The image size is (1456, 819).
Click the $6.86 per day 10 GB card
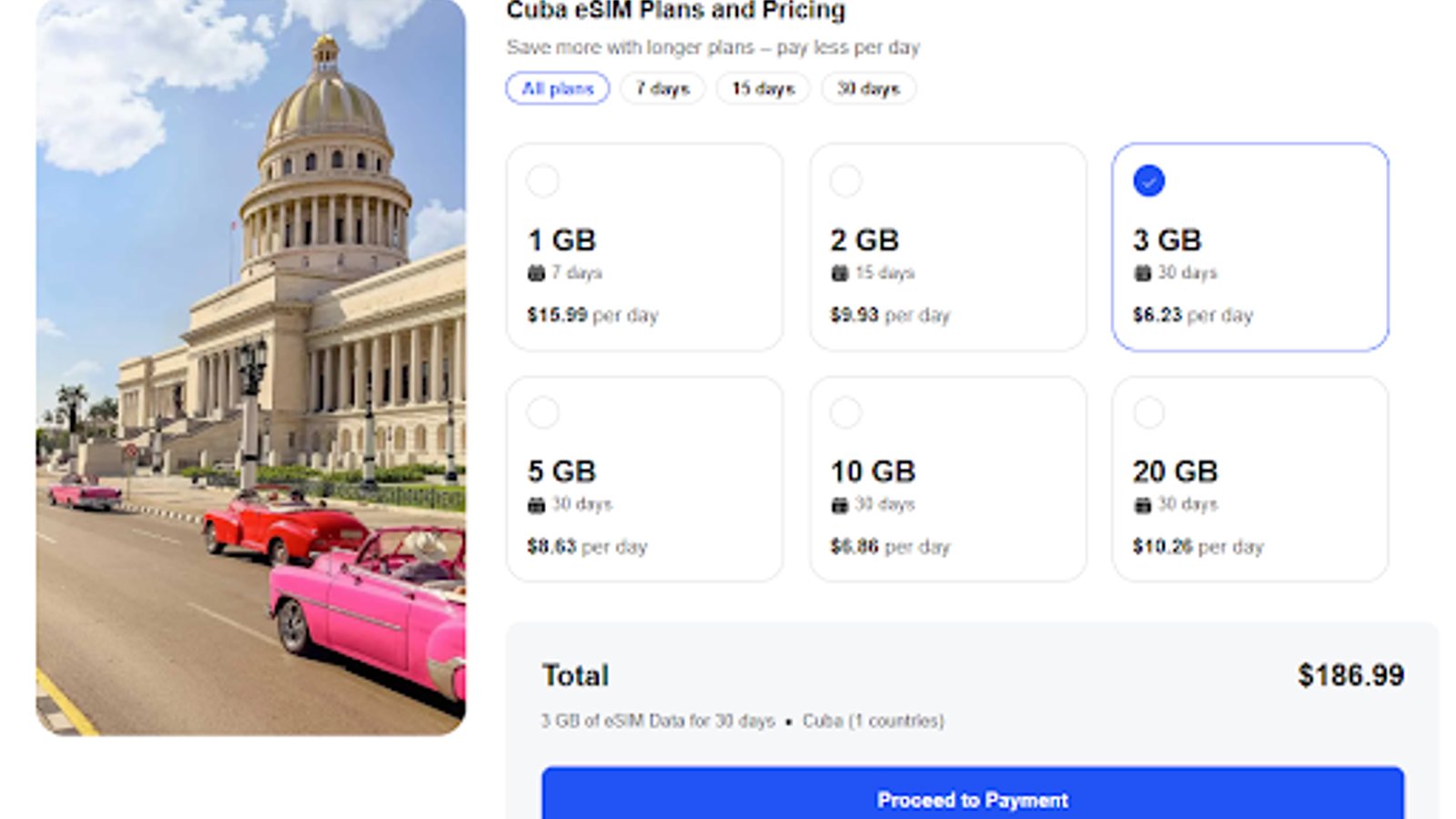[x=948, y=480]
